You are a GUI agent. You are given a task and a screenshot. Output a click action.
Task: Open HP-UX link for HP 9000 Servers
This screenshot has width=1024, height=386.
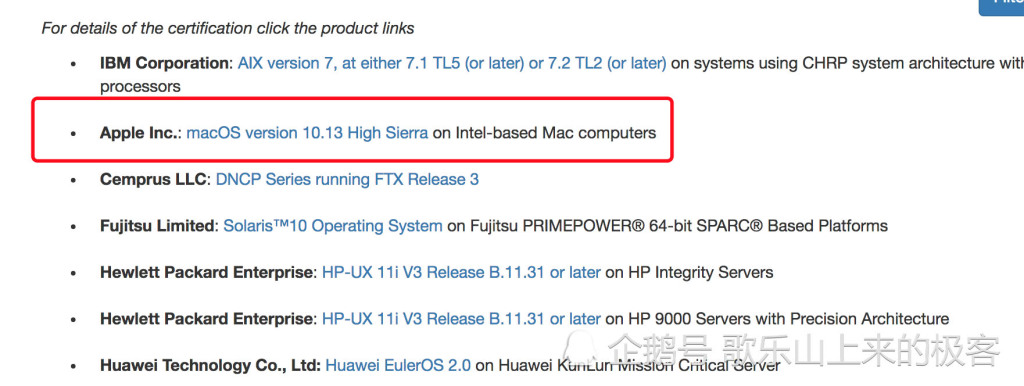461,319
